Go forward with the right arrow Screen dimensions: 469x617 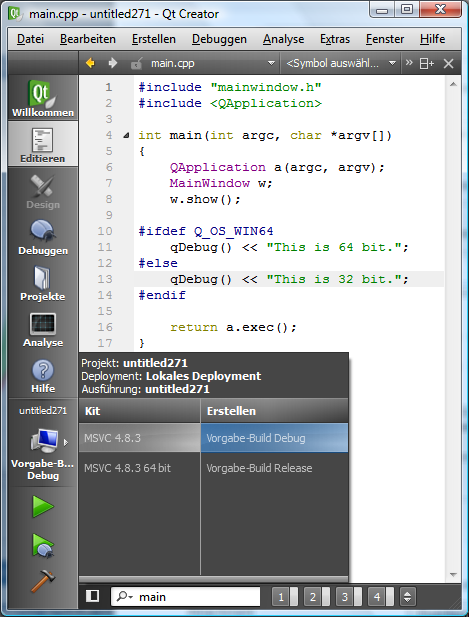[113, 63]
